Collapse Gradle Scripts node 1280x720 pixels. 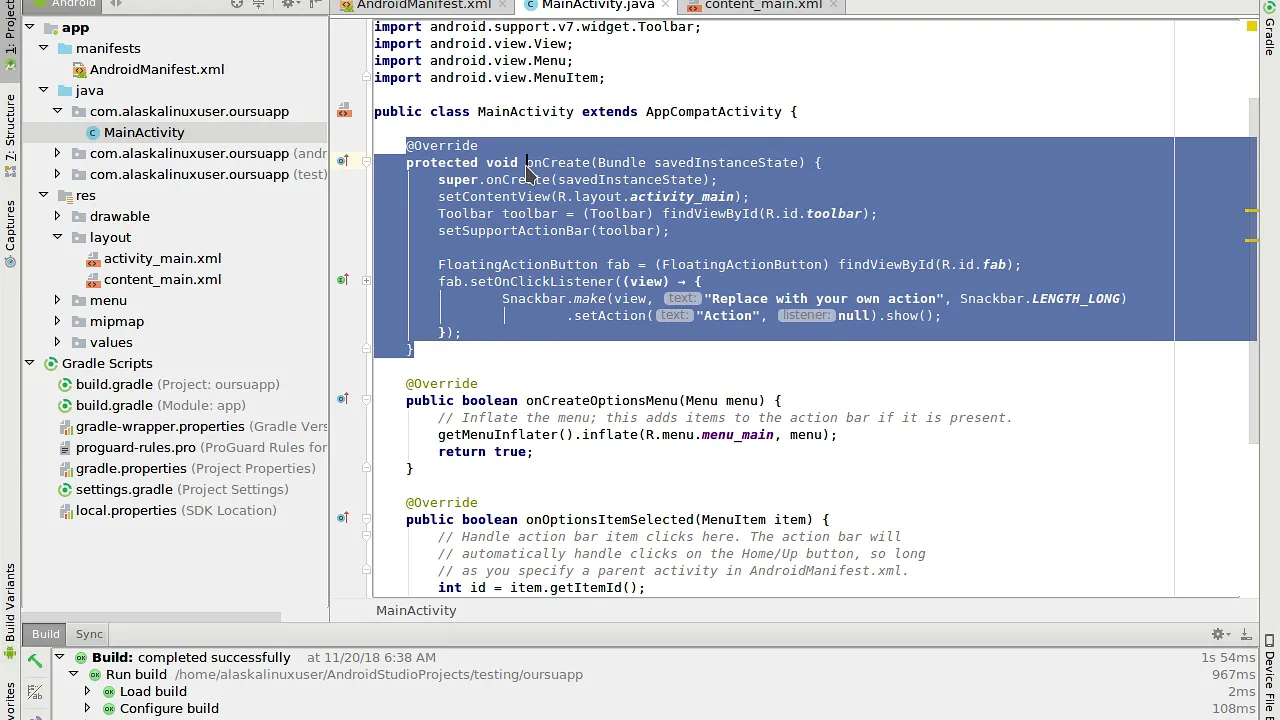(x=29, y=363)
